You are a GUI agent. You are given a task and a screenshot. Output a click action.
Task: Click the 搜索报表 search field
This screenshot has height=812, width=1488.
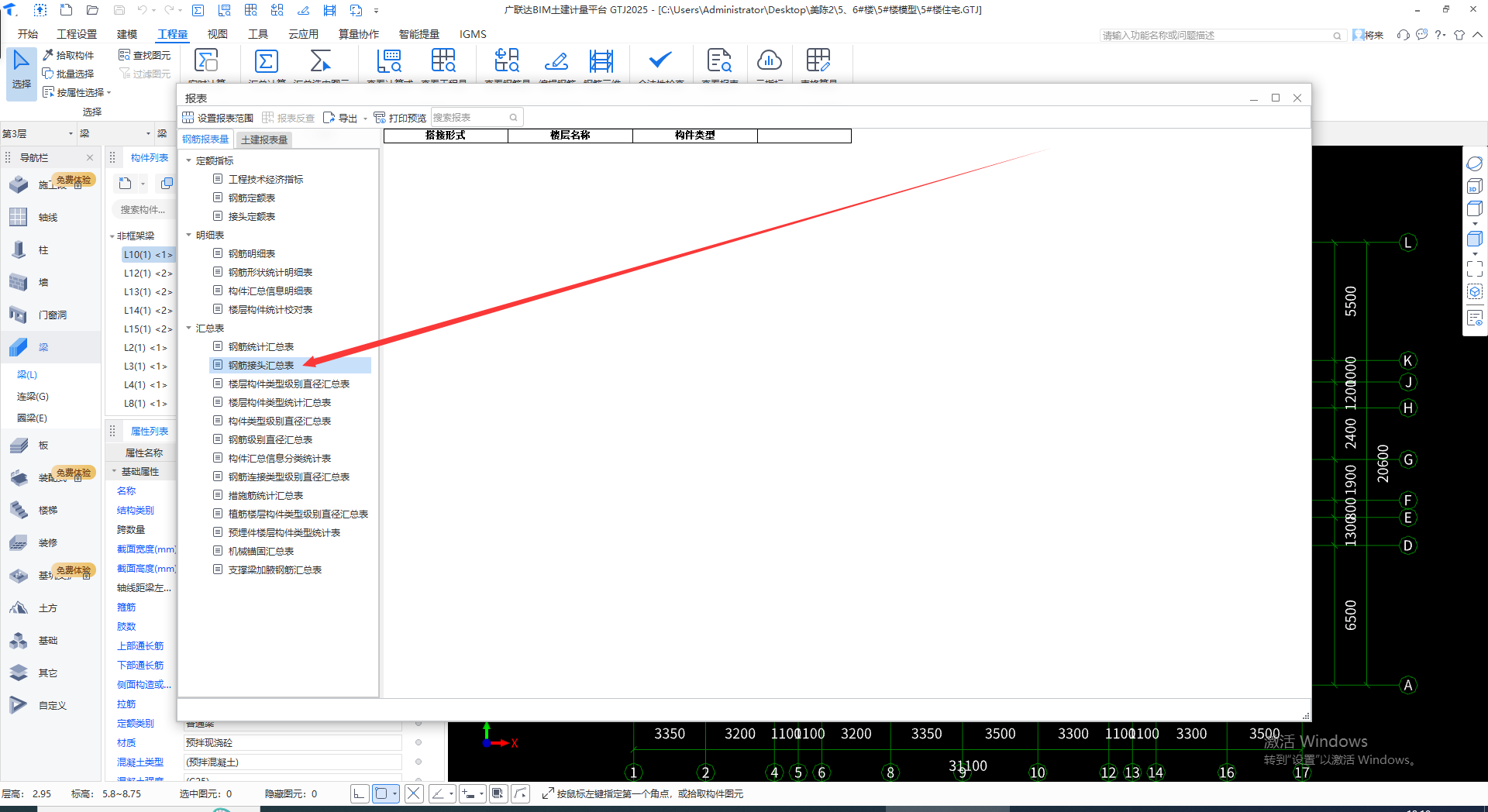click(477, 118)
